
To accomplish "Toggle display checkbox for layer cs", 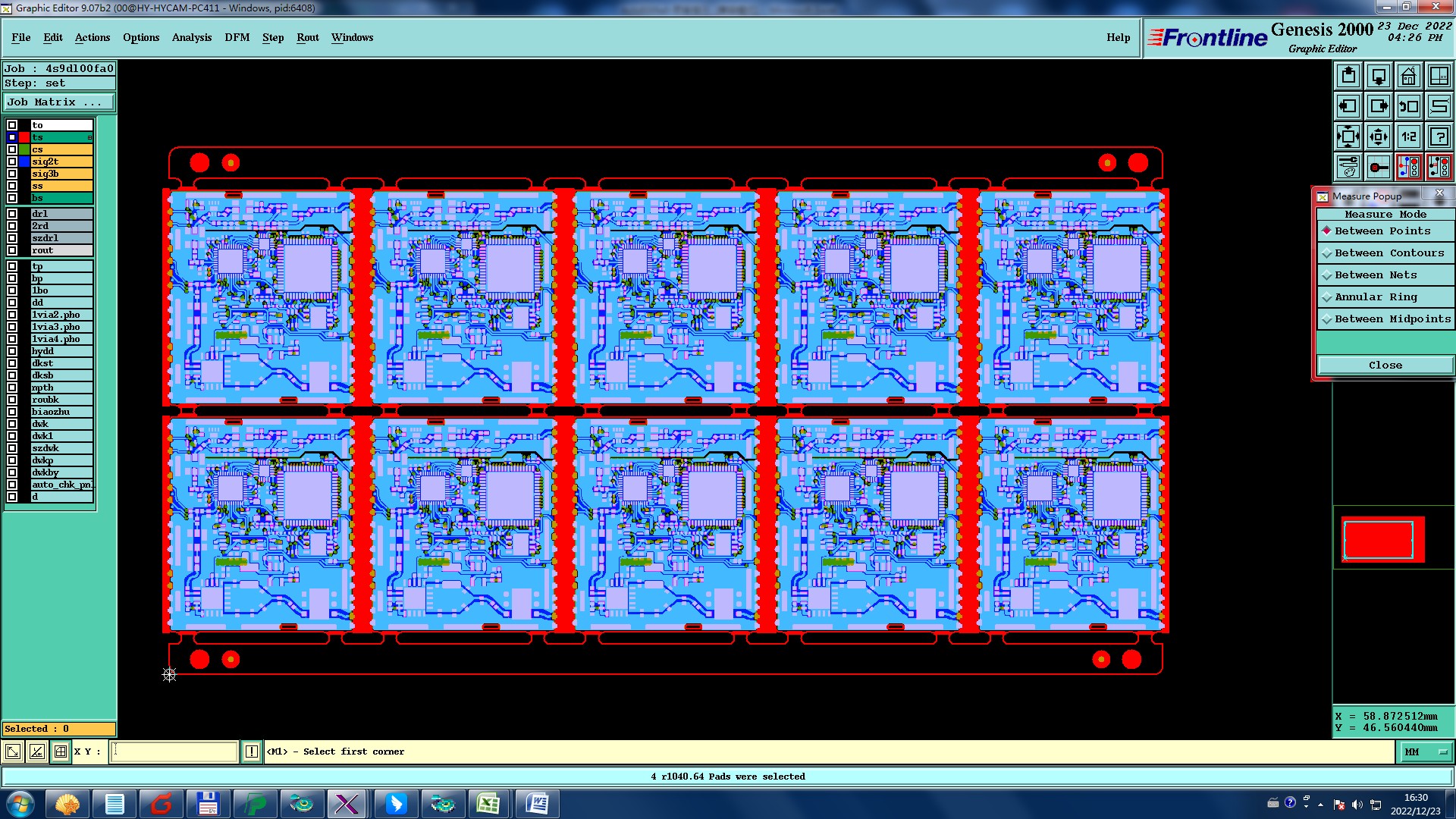I will (x=12, y=149).
